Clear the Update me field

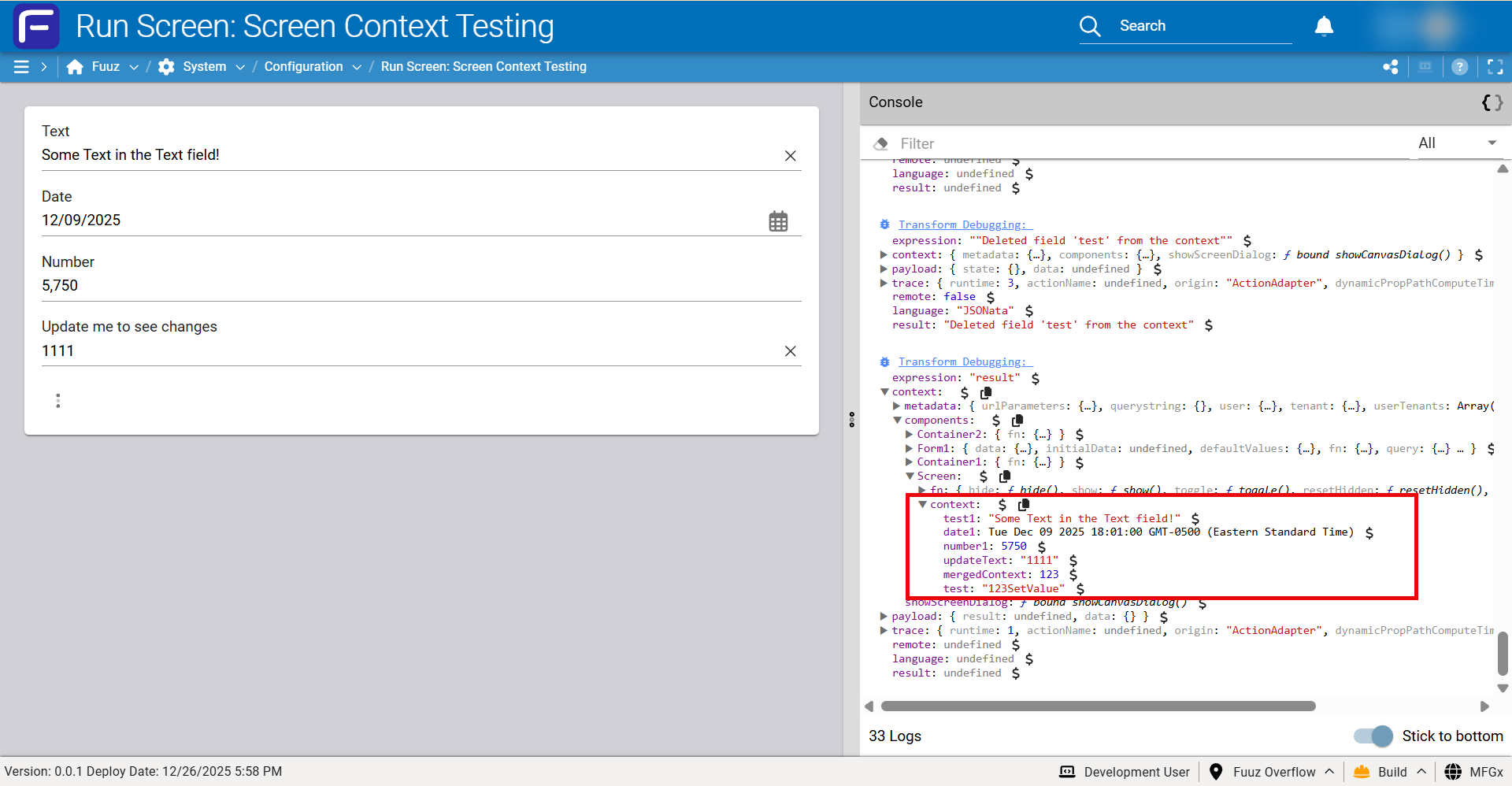pyautogui.click(x=791, y=351)
